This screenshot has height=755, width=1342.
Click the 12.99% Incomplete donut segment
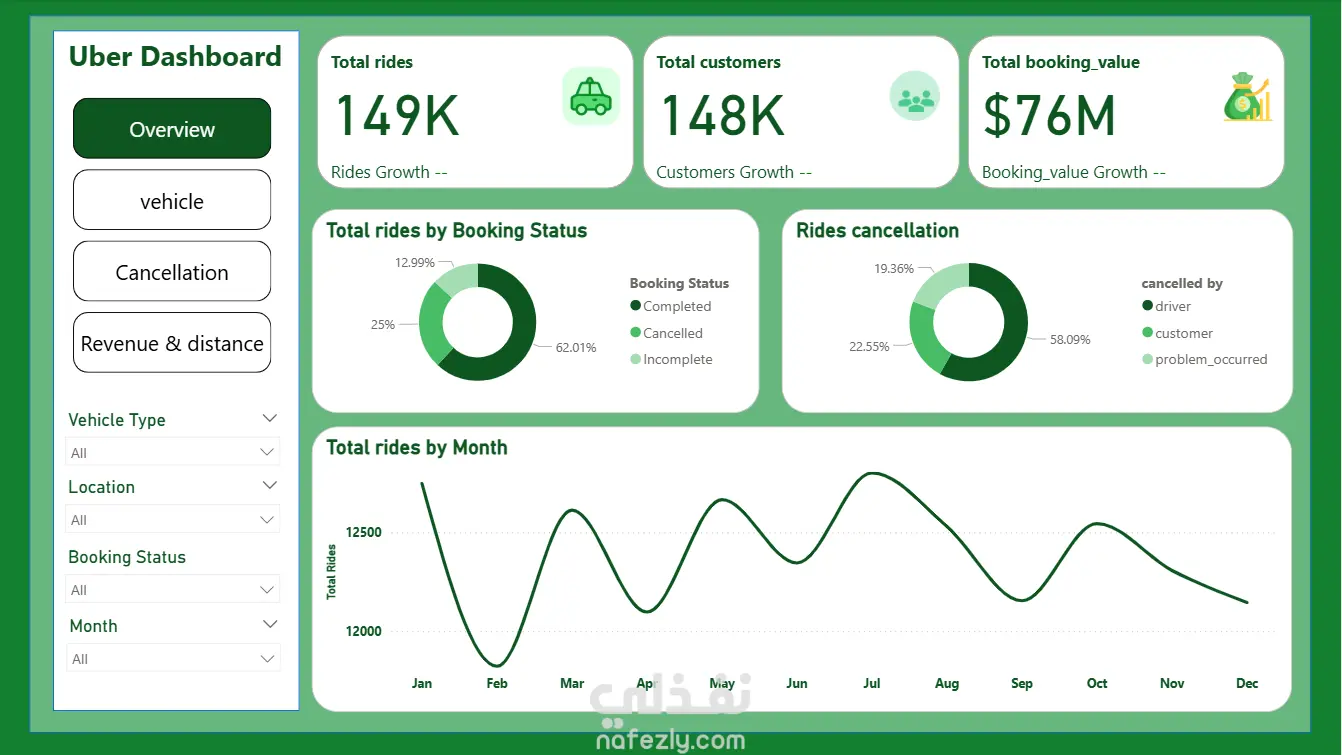click(x=458, y=277)
